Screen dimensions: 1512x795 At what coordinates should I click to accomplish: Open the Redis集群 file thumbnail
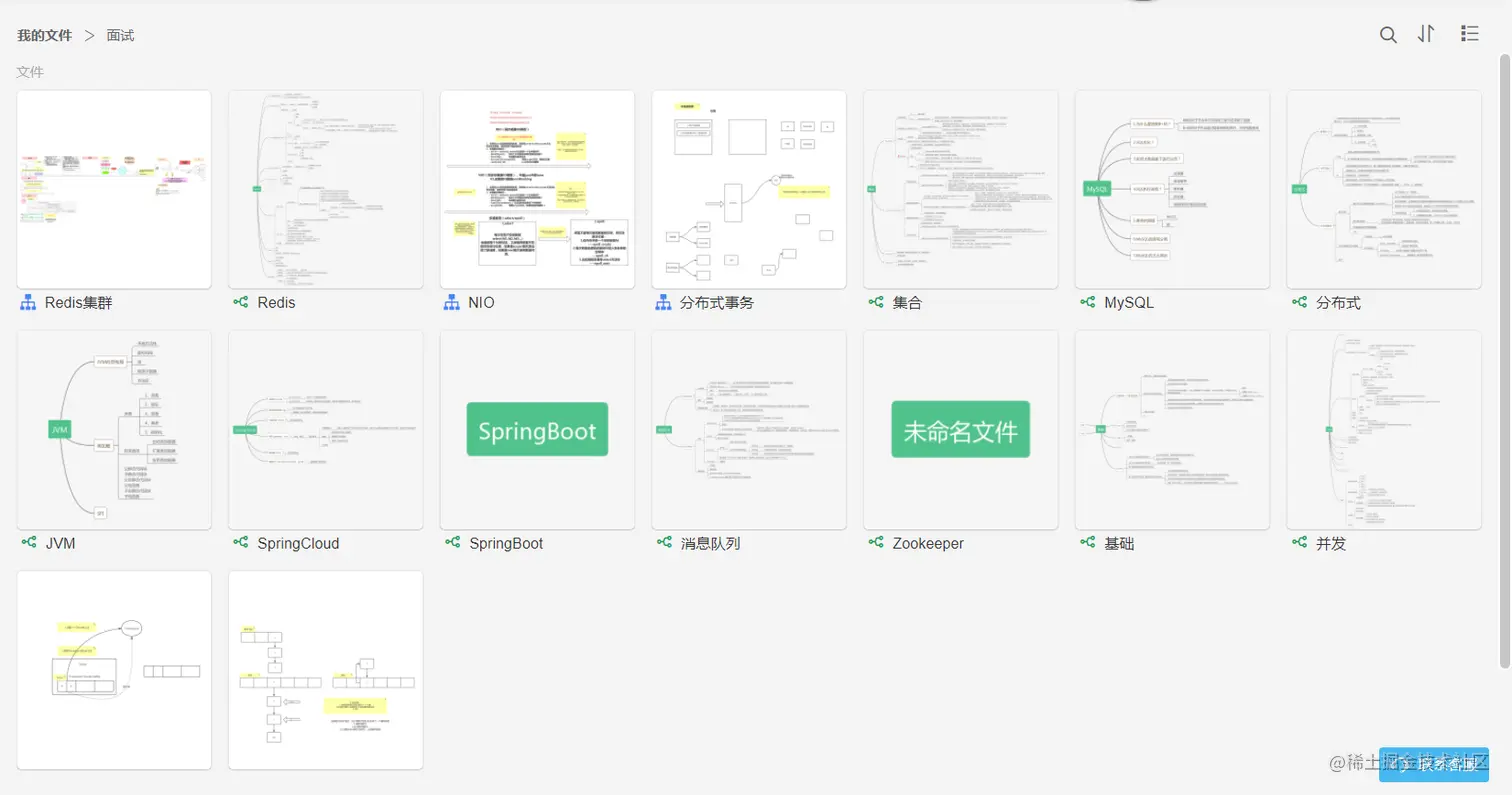(x=114, y=189)
